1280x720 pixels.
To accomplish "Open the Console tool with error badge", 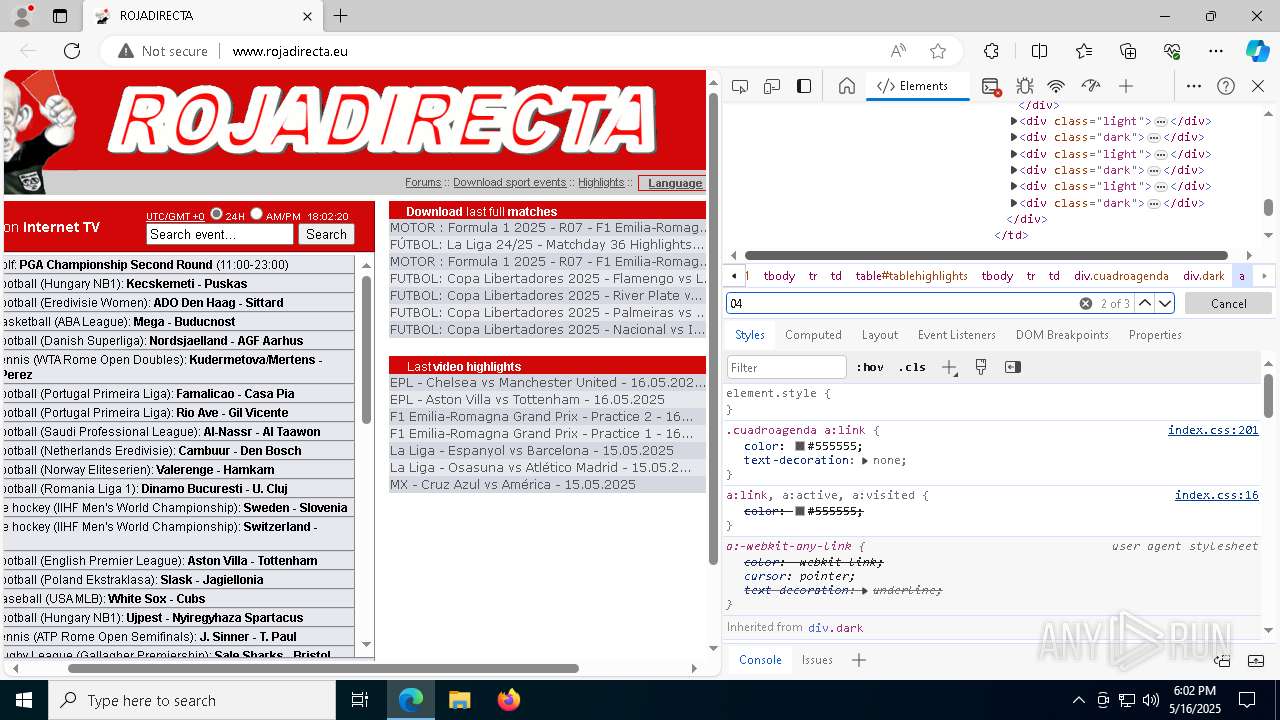I will tap(991, 86).
